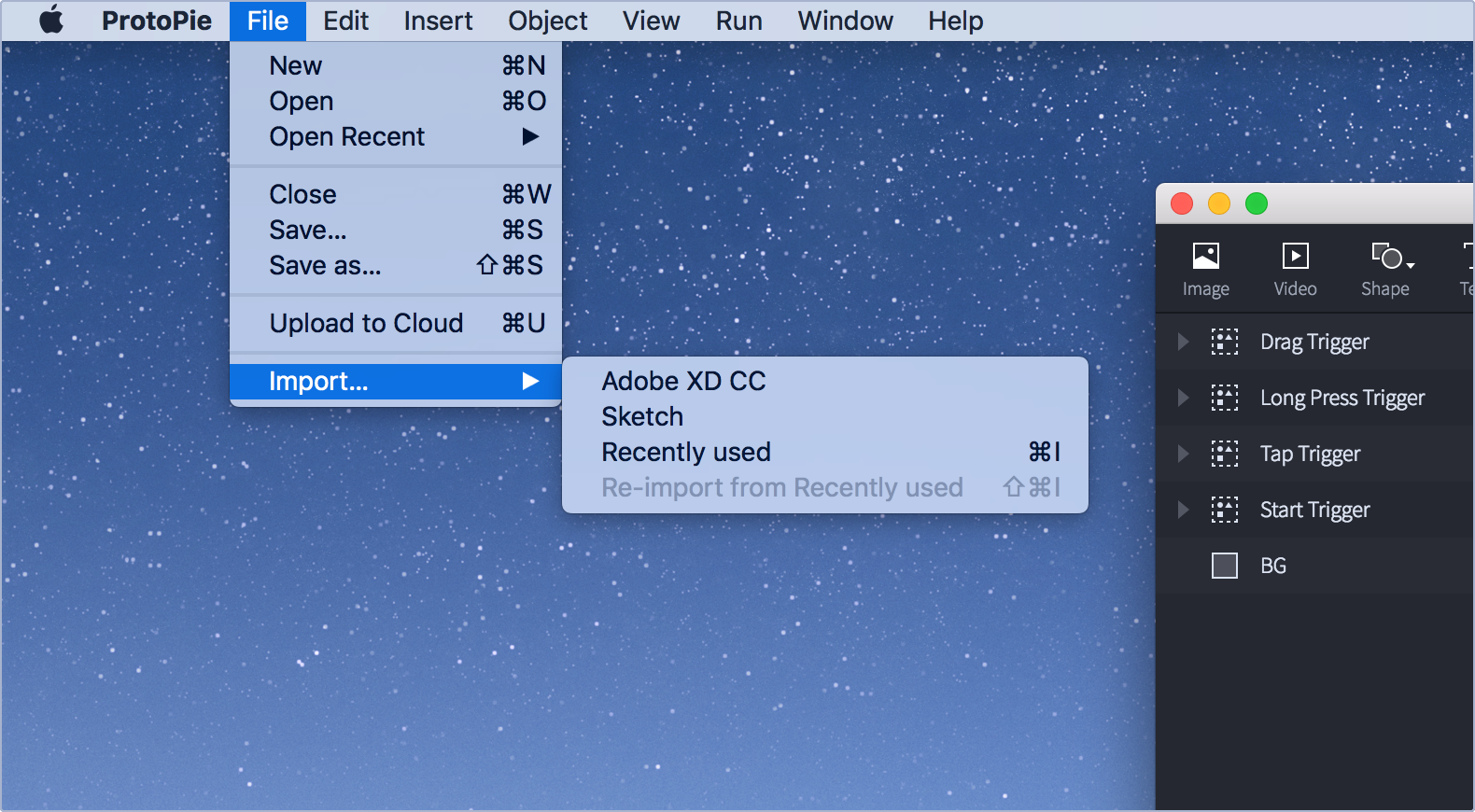
Task: Open the View menu
Action: [x=651, y=21]
